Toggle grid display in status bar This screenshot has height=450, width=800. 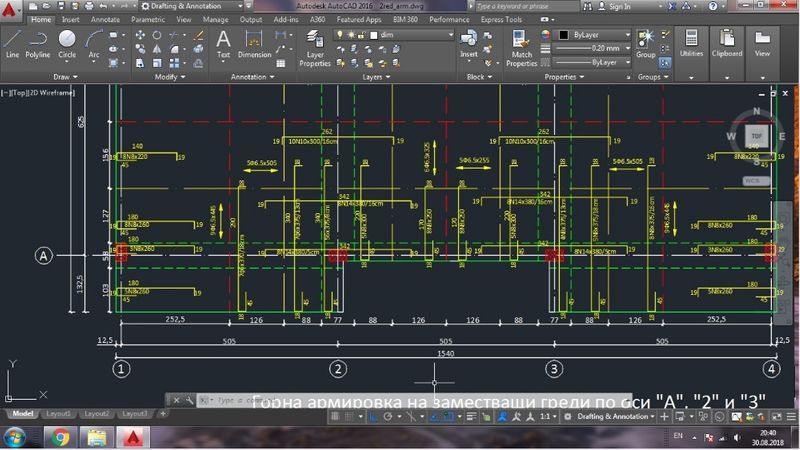click(x=335, y=416)
